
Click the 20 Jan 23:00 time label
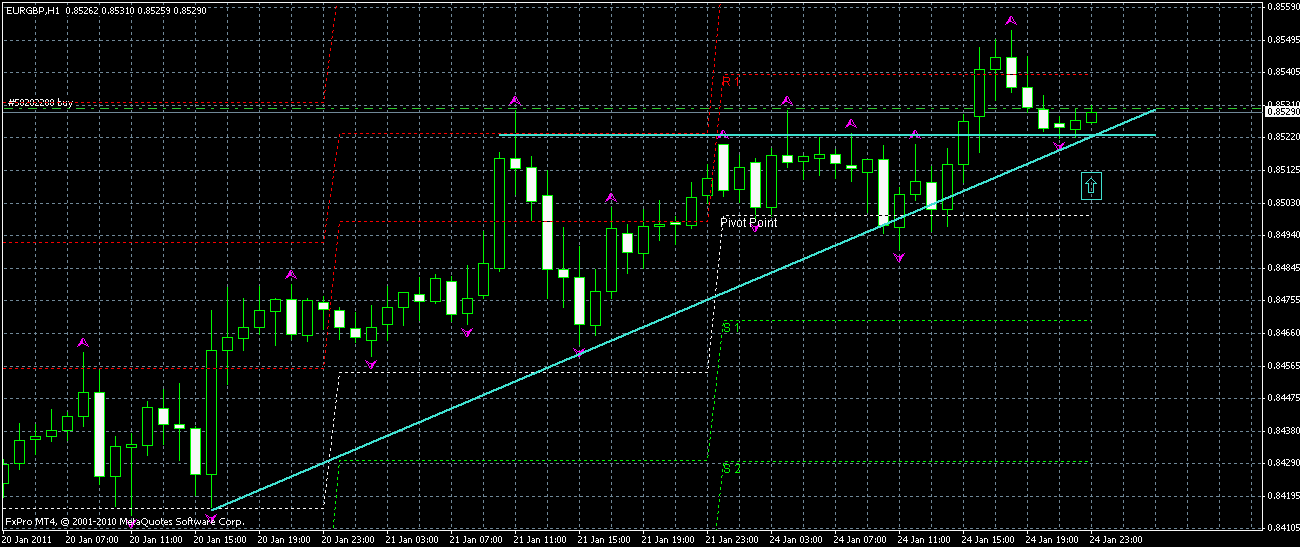point(348,540)
